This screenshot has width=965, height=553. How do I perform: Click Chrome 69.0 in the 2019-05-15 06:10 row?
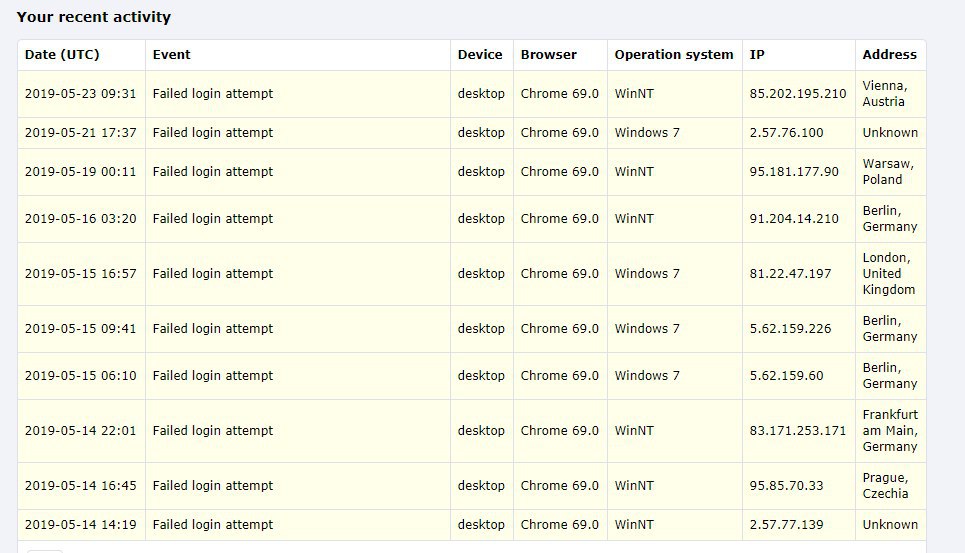click(559, 376)
